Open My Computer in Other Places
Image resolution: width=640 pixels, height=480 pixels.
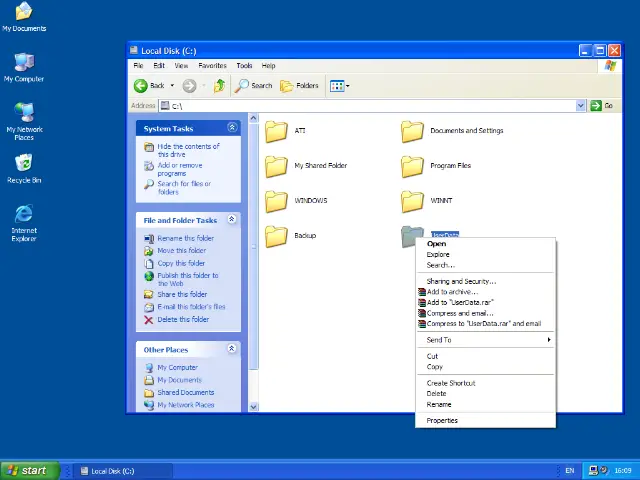(x=177, y=368)
